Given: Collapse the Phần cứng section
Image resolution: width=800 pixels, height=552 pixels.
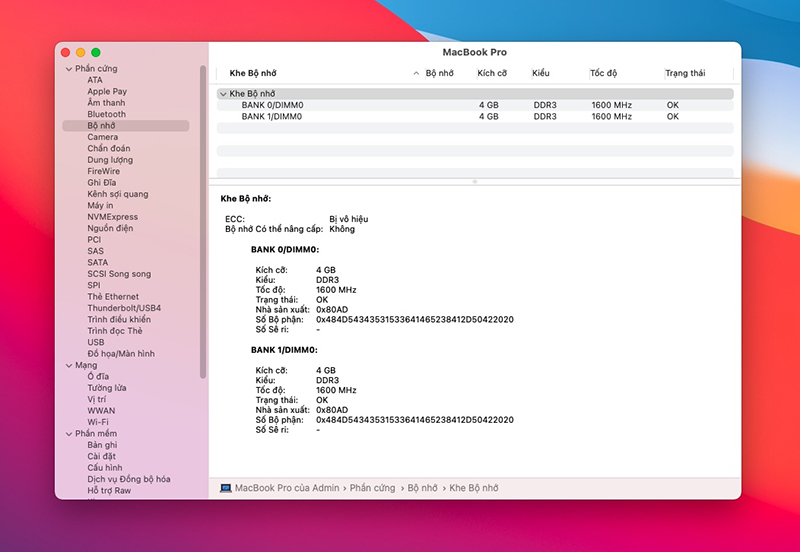Looking at the screenshot, I should point(69,69).
